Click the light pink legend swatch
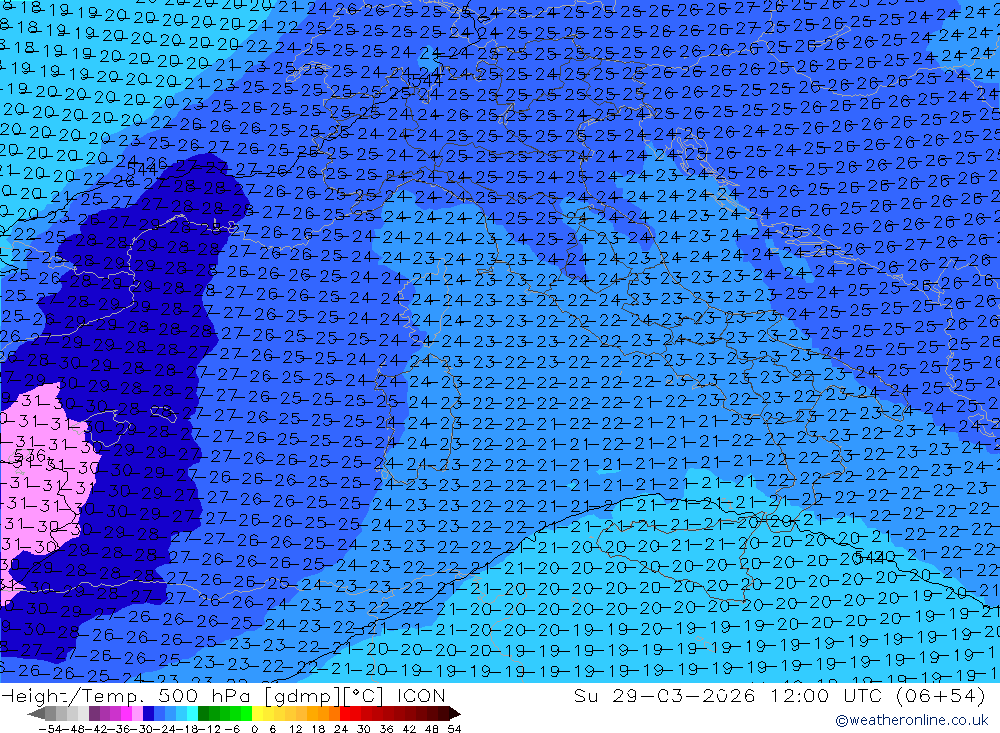1000x733 pixels. coord(137,714)
